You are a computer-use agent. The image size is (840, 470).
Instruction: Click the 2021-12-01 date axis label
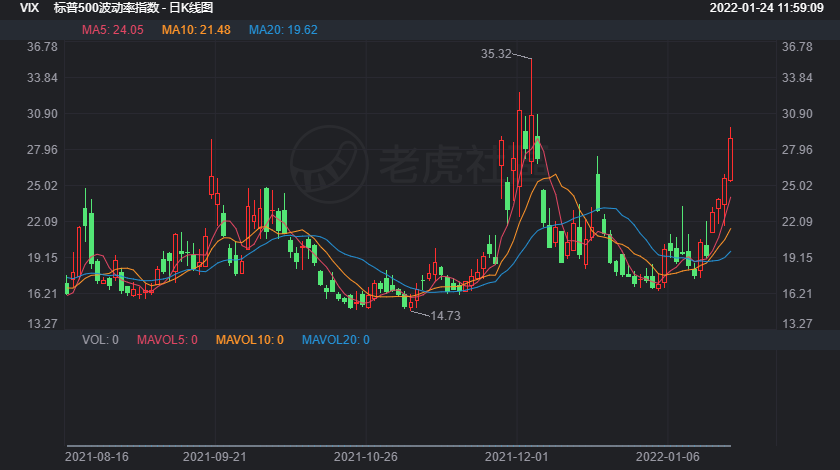coord(516,457)
